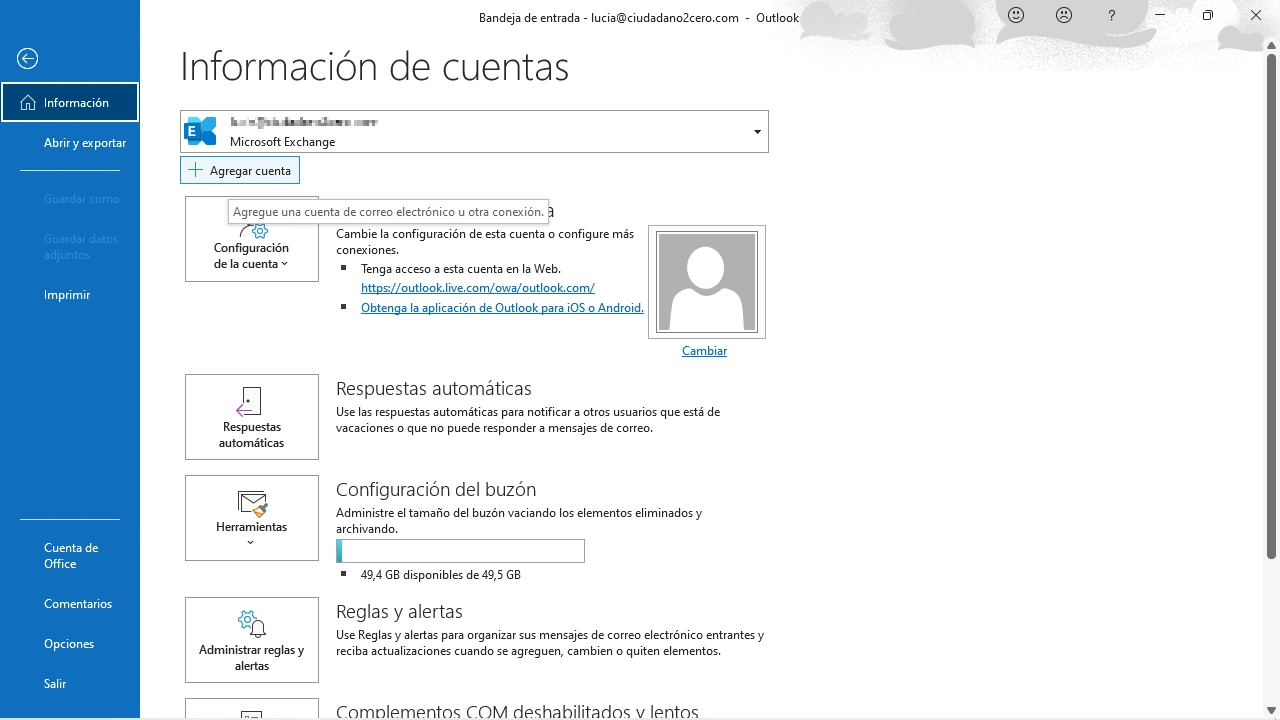Click the Microsoft Exchange account icon
The height and width of the screenshot is (720, 1280).
click(202, 131)
